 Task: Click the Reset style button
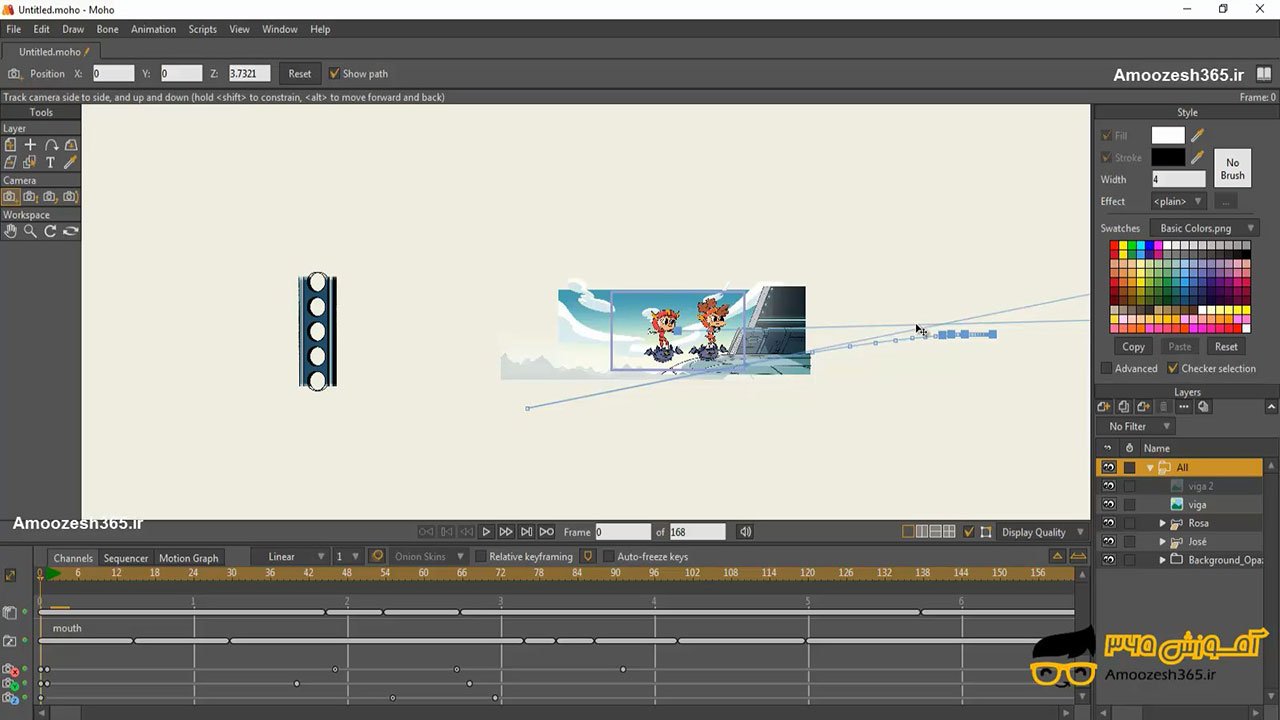tap(1226, 347)
